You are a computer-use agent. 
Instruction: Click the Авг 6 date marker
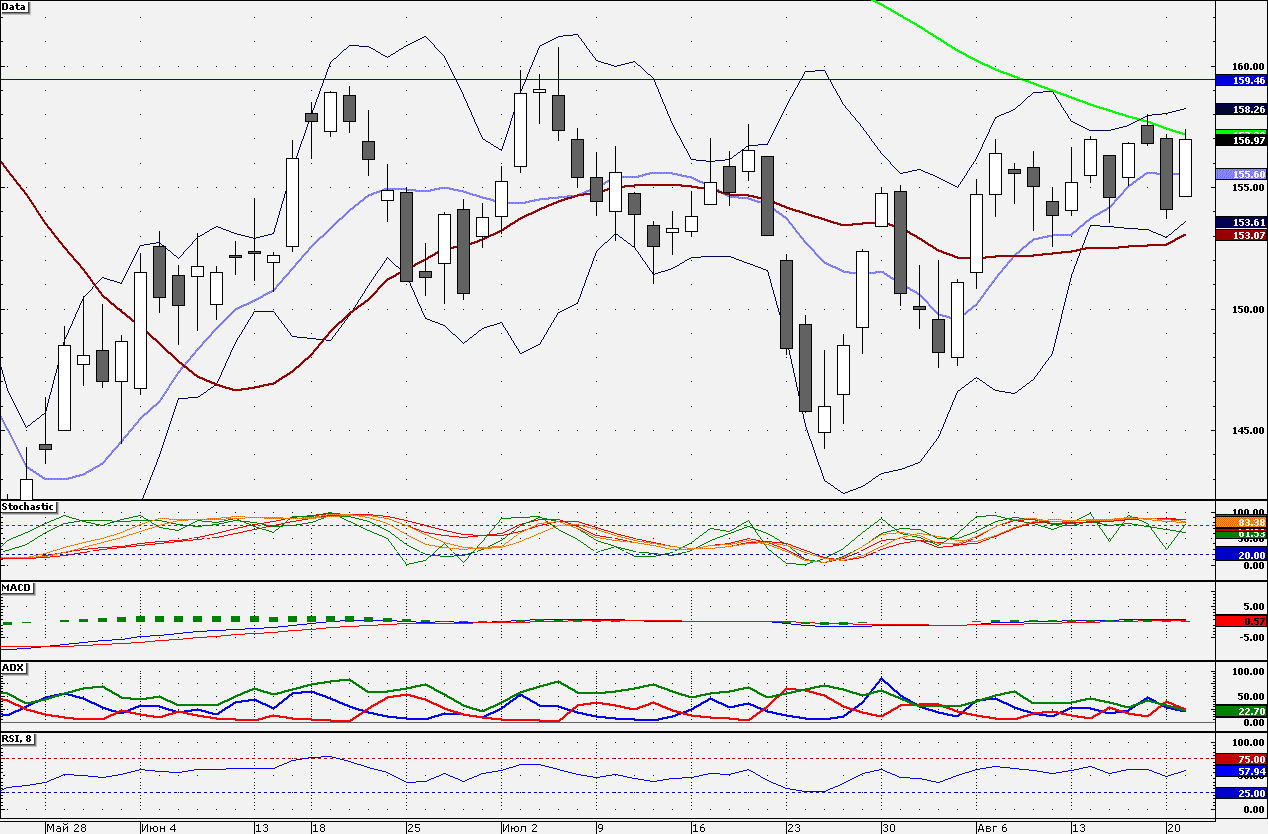(995, 828)
